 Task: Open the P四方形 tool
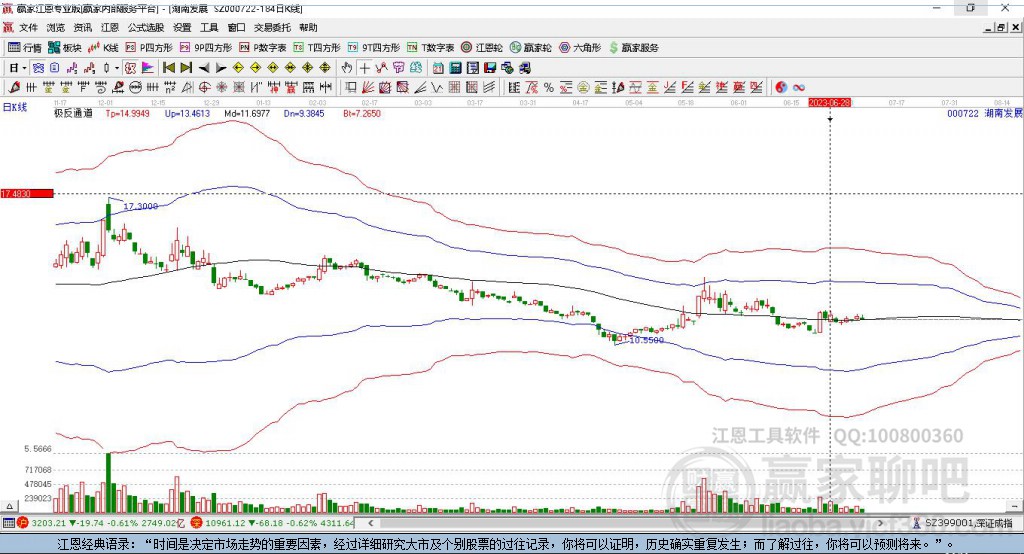(149, 48)
